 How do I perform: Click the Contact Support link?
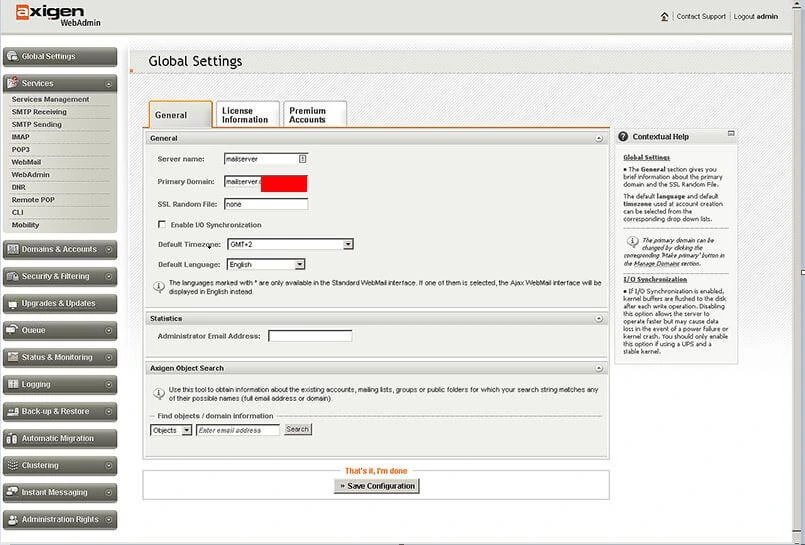pos(701,16)
